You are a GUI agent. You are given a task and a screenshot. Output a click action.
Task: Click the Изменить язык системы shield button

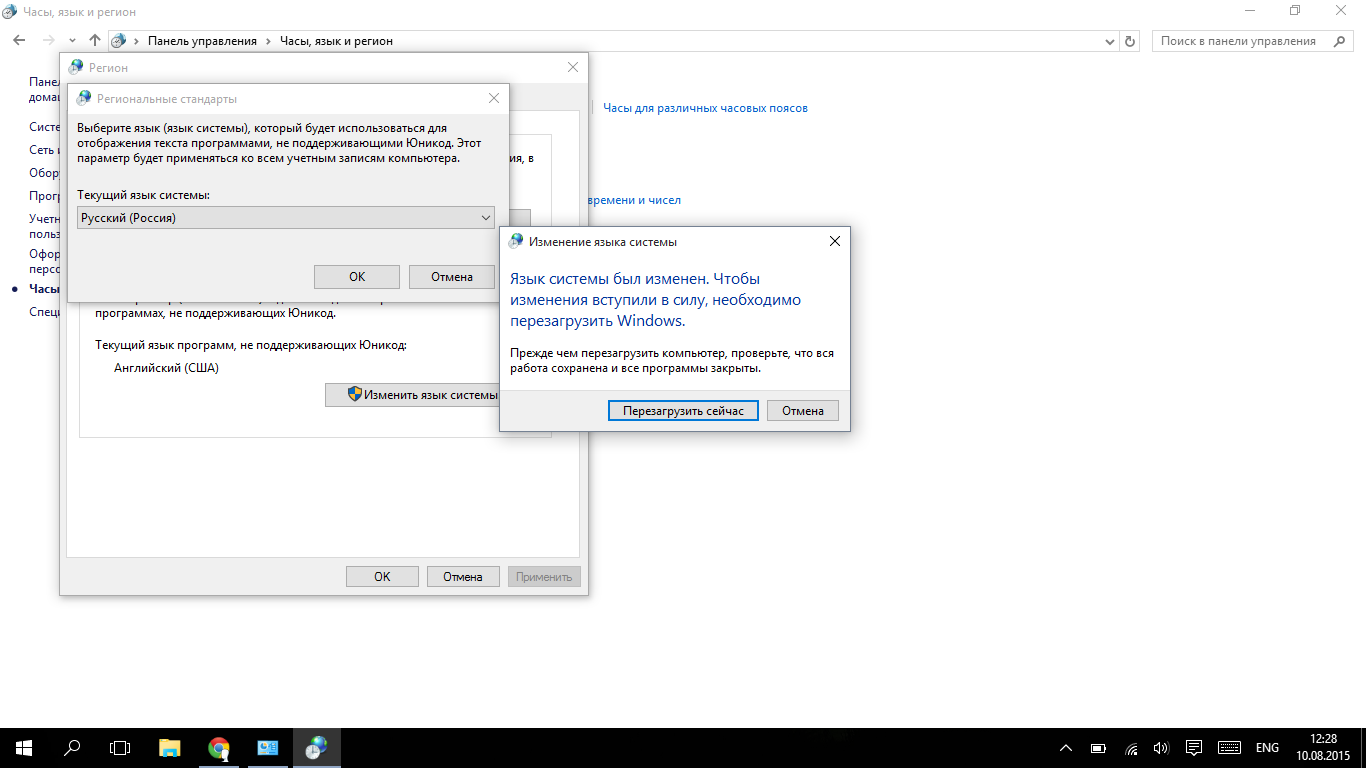pos(421,395)
